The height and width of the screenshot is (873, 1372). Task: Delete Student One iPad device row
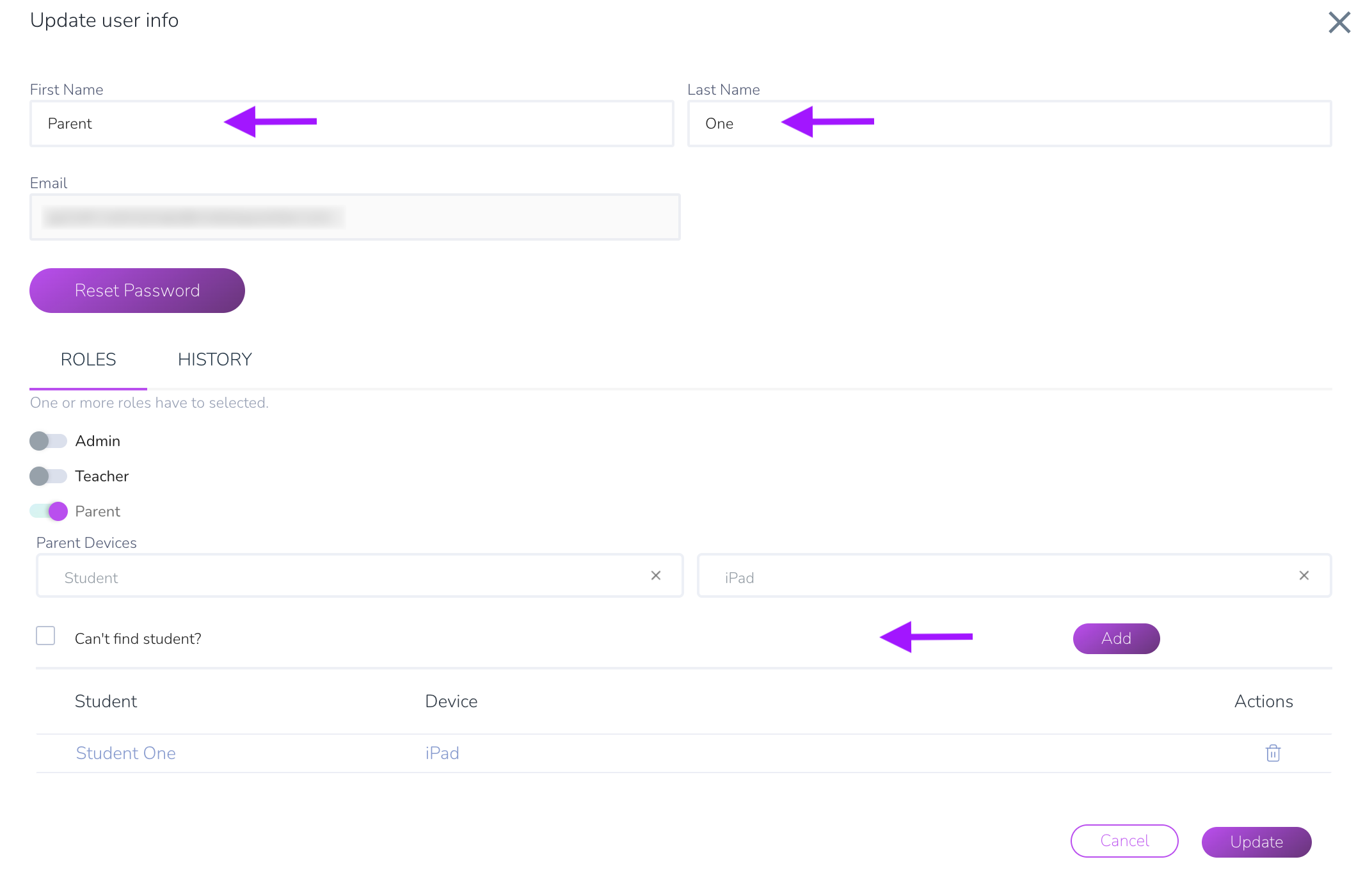pos(1273,753)
